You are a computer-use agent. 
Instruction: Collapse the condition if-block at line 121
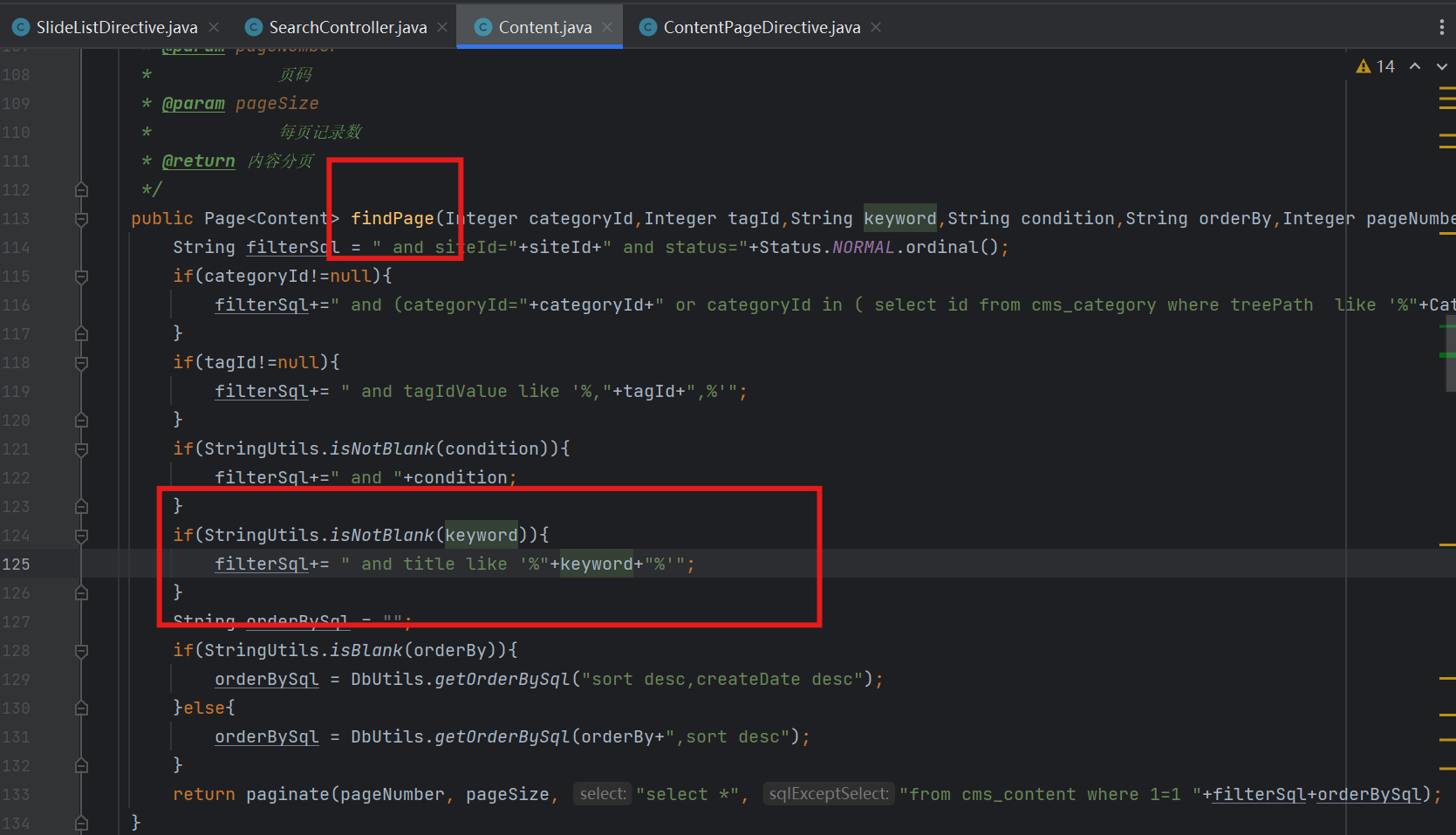[81, 449]
